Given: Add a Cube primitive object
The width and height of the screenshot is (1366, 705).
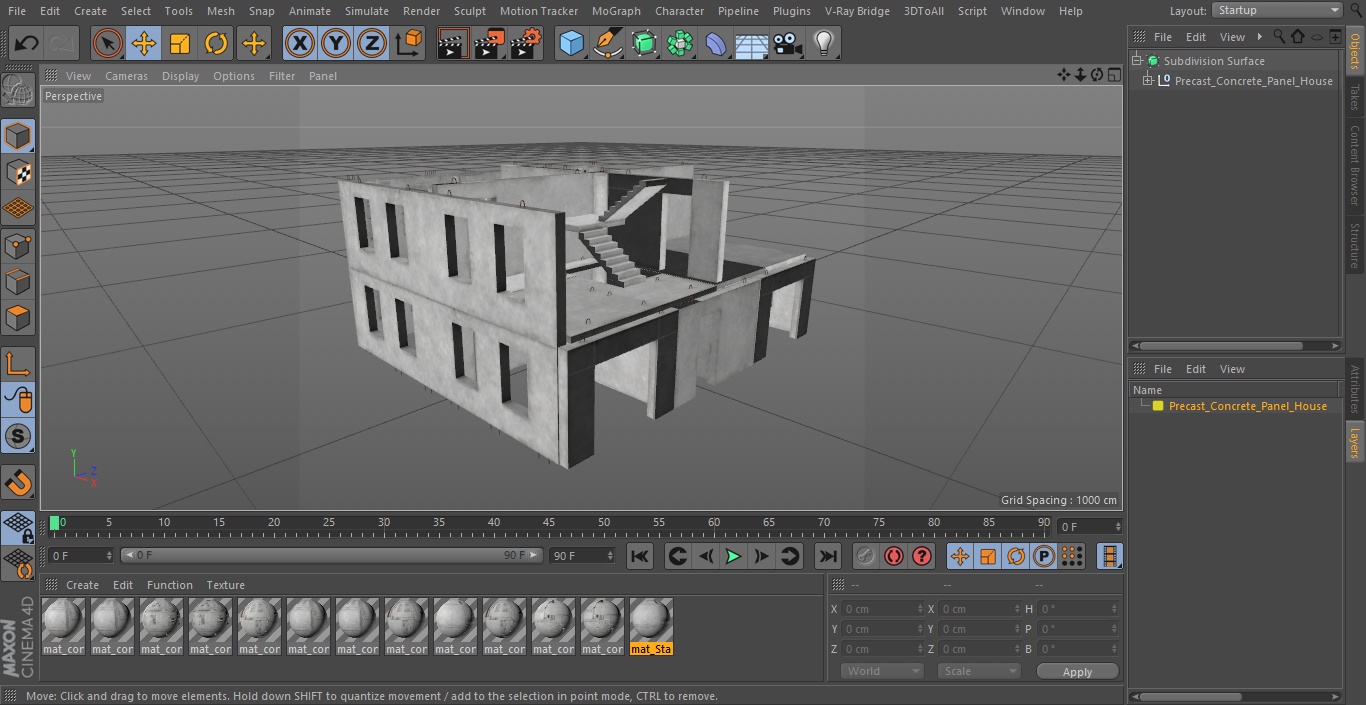Looking at the screenshot, I should point(572,44).
